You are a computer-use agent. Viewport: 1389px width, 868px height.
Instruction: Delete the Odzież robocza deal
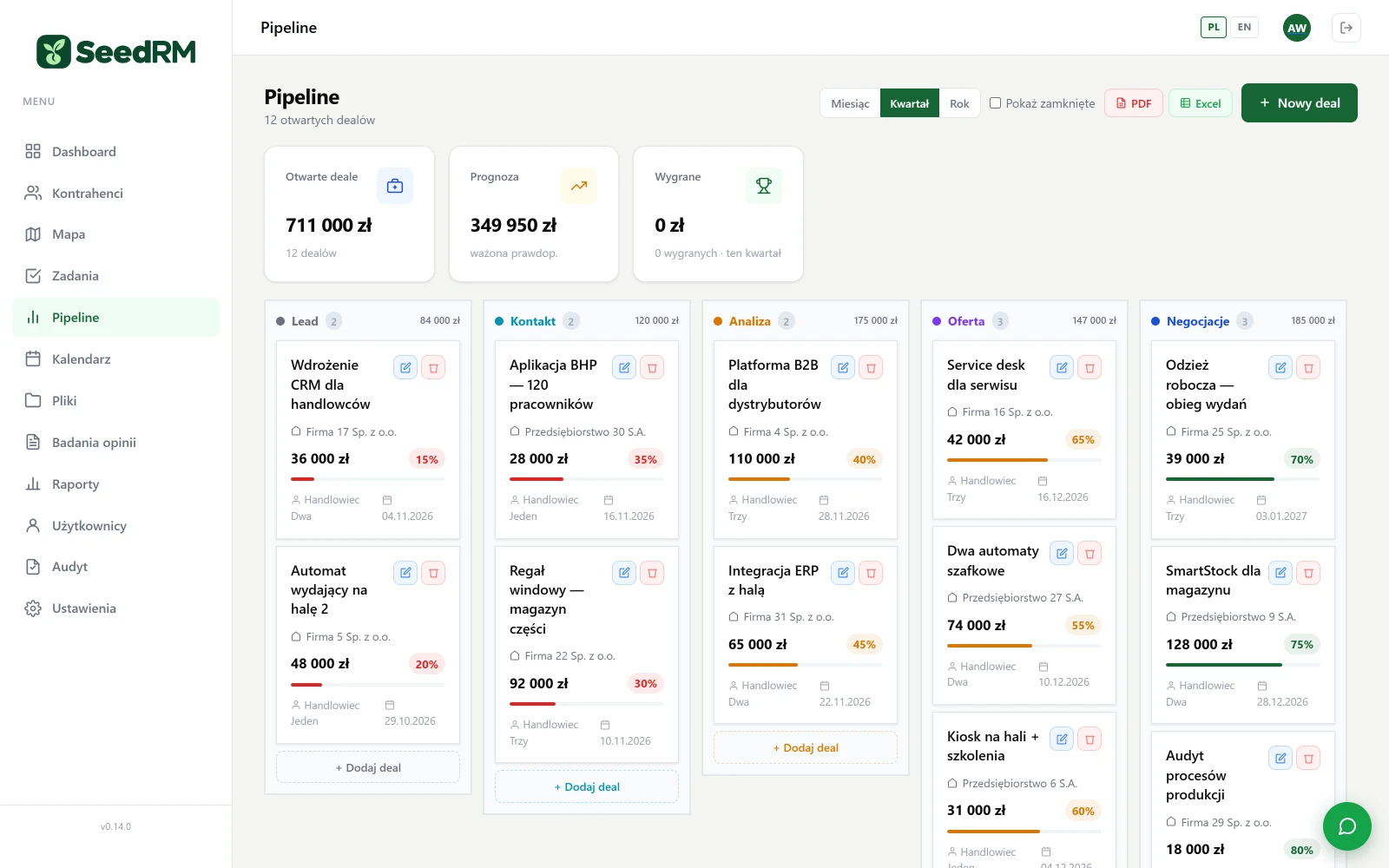pos(1308,367)
